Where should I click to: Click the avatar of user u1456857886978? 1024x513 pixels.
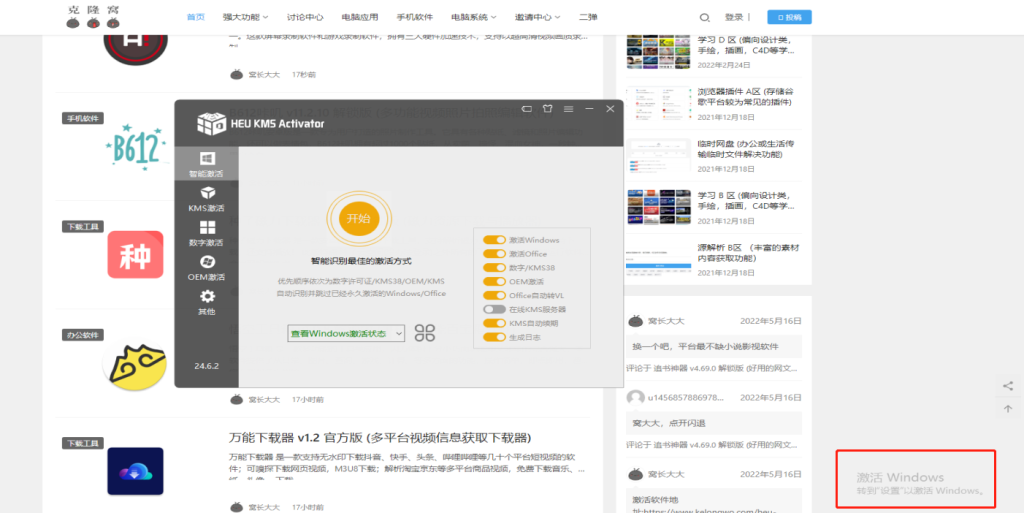click(x=635, y=397)
